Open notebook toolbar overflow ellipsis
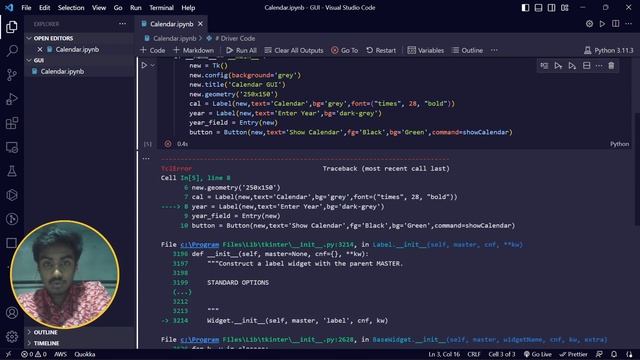This screenshot has width=640, height=360. point(494,50)
